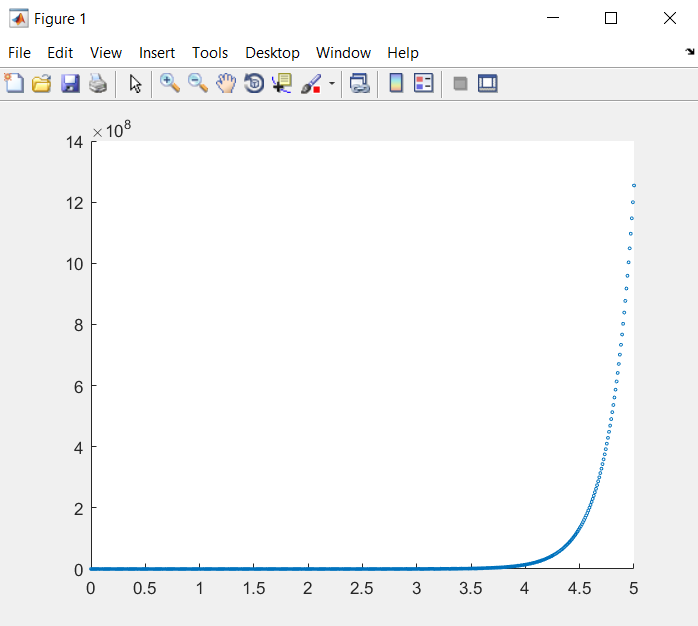This screenshot has height=626, width=698.
Task: Click the x-axis tick label 2.5
Action: click(361, 589)
